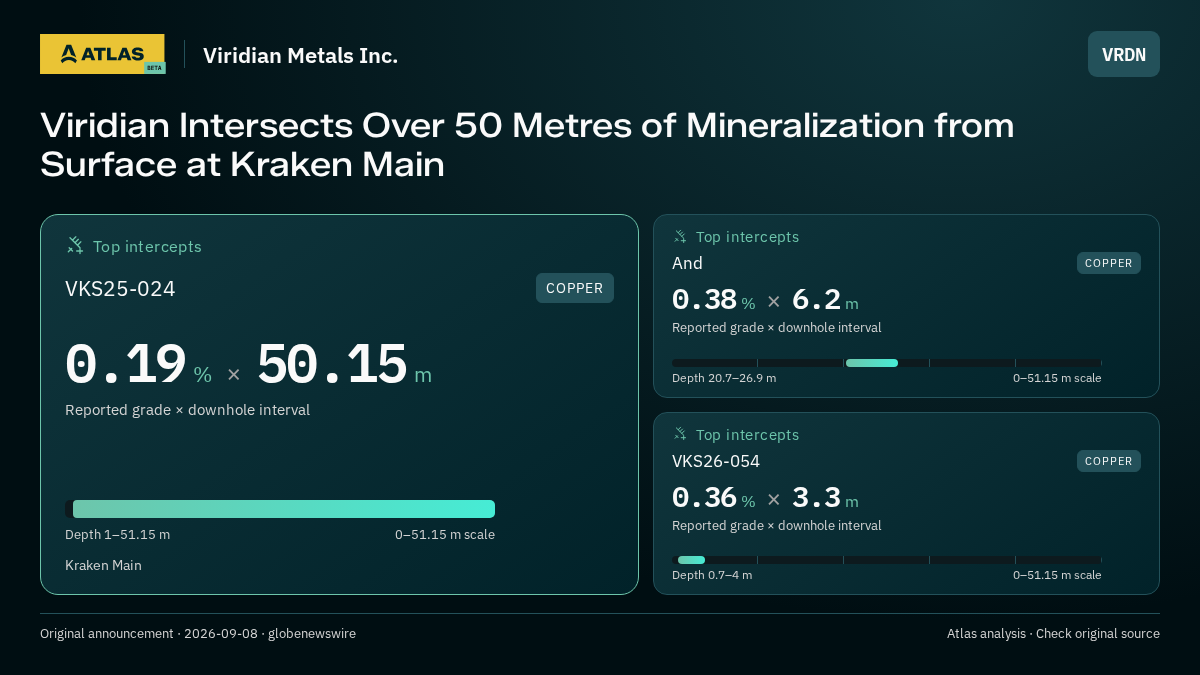
Task: Click the hole ID VKS26-054
Action: tap(716, 461)
